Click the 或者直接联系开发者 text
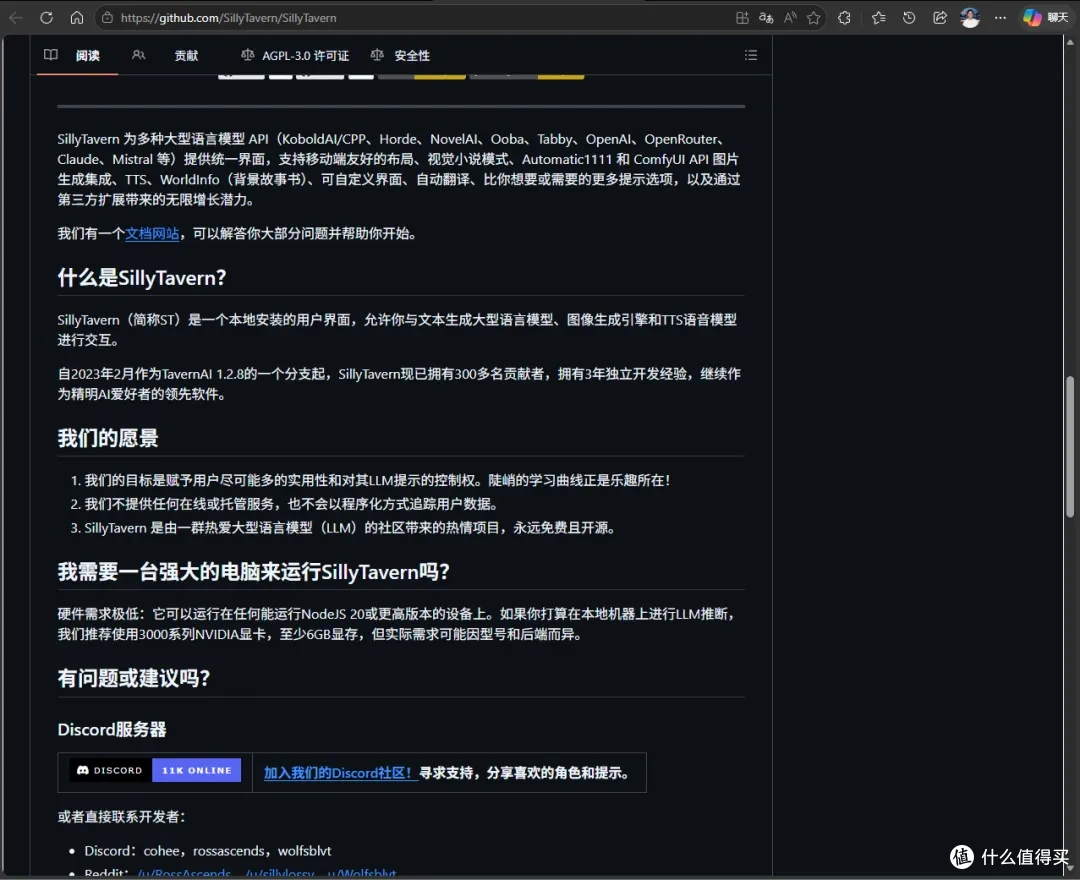The width and height of the screenshot is (1080, 880). coord(121,817)
